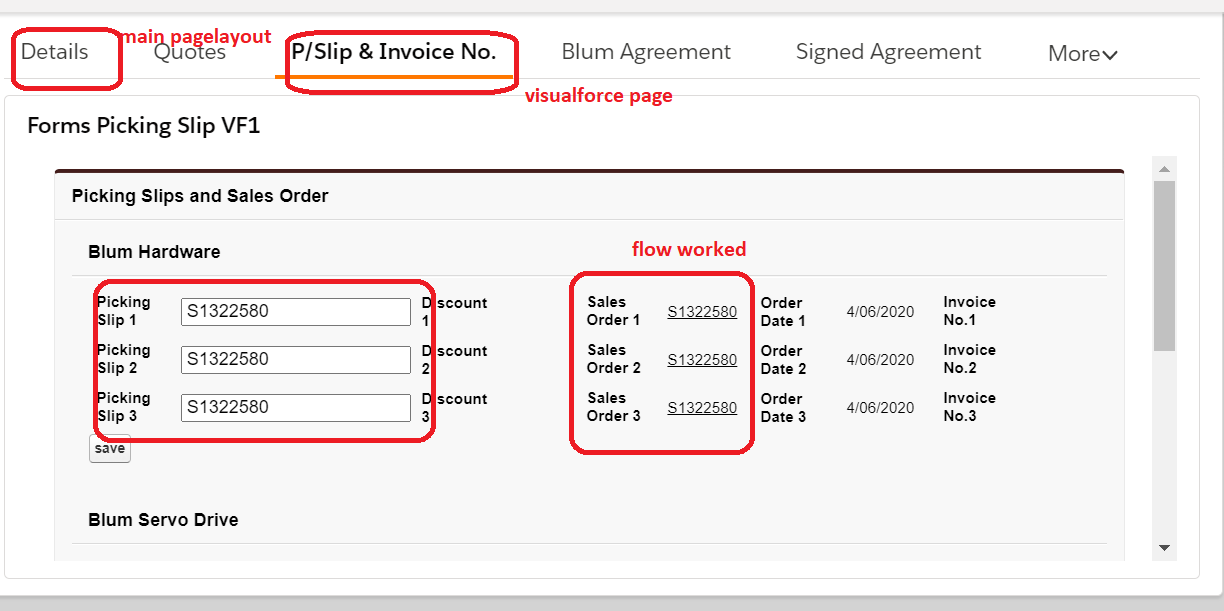1224x611 pixels.
Task: Open the Signed Agreement tab
Action: point(888,52)
